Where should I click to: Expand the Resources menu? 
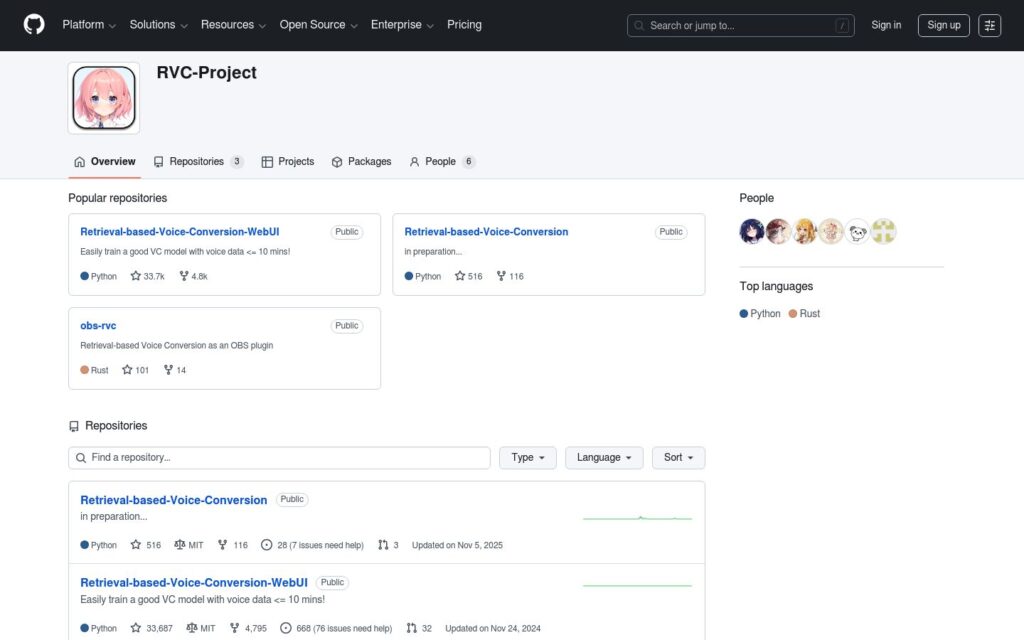[233, 25]
